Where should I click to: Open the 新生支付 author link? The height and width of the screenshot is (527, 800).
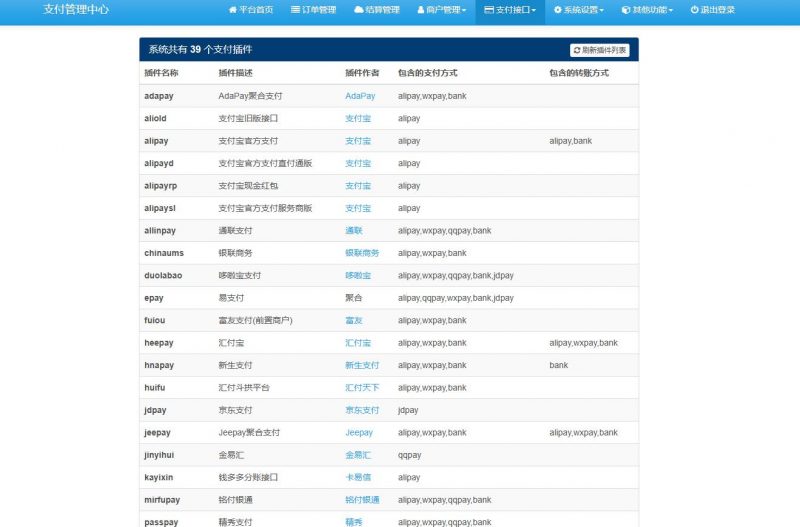pos(362,366)
